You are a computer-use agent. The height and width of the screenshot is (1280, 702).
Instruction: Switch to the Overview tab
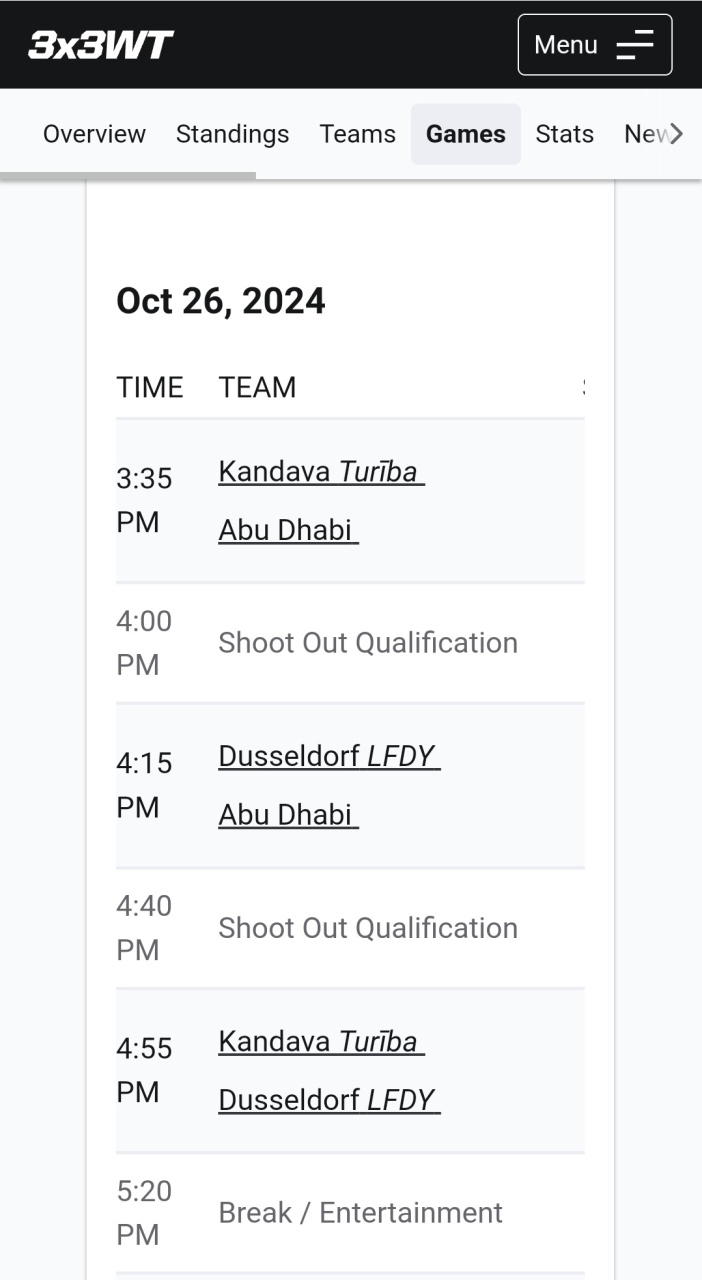click(94, 134)
